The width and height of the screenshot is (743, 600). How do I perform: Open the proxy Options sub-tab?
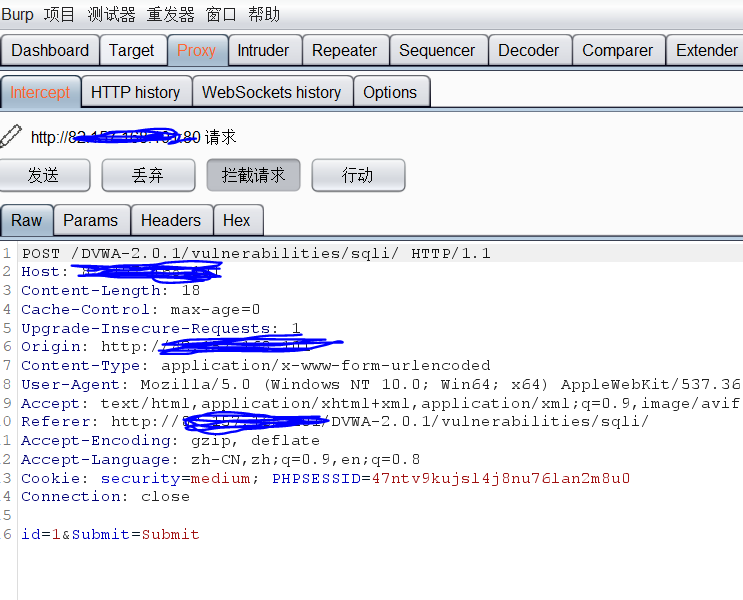[x=390, y=92]
